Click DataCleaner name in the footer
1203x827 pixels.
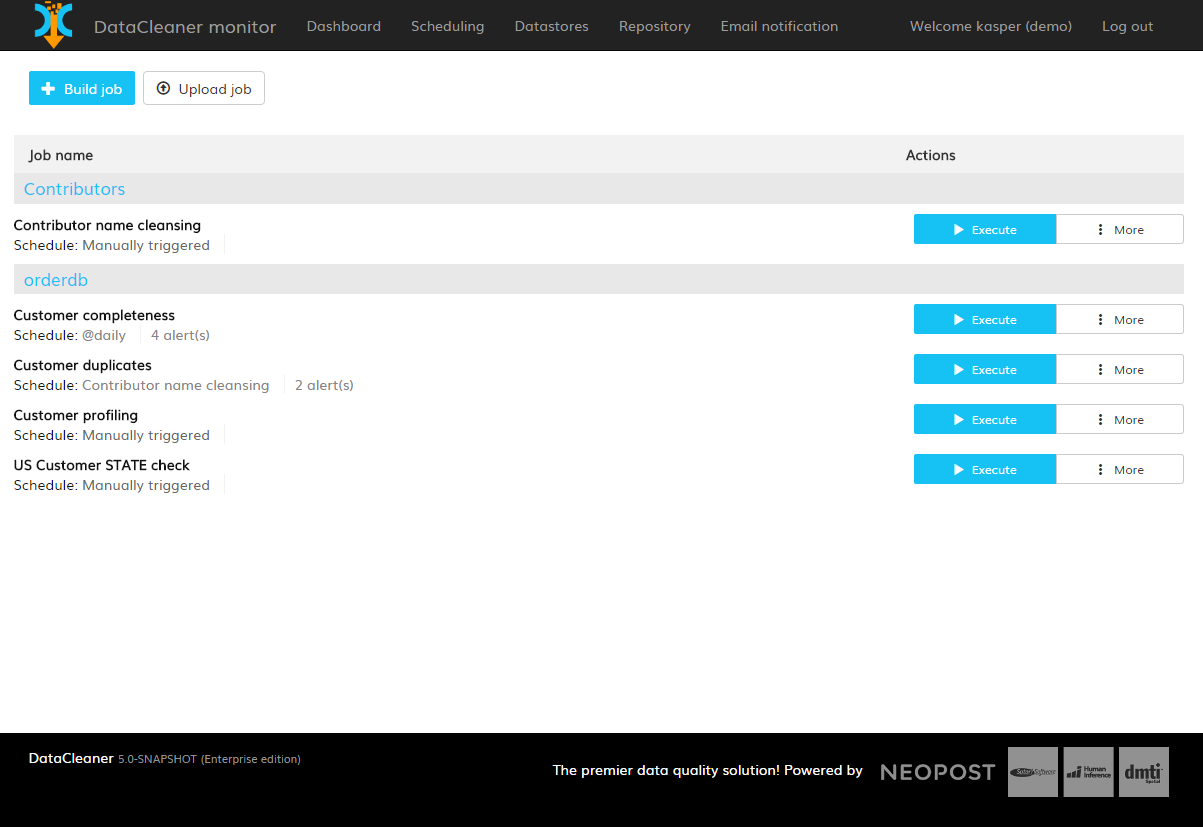pos(71,758)
